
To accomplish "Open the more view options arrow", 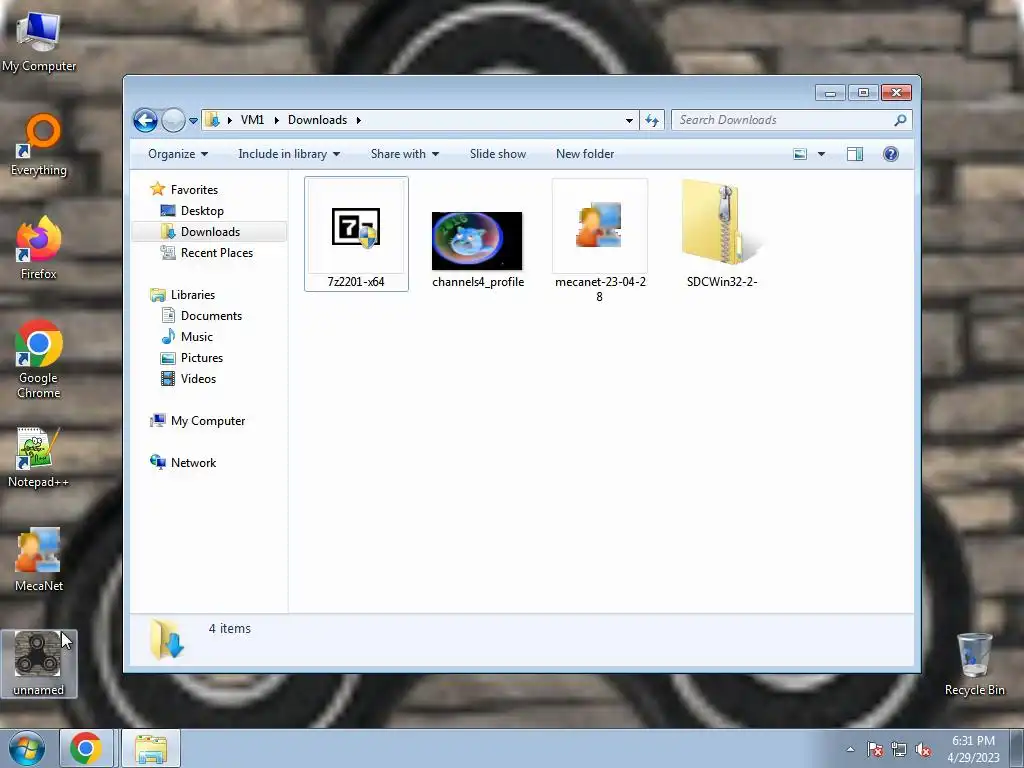I will pyautogui.click(x=822, y=154).
